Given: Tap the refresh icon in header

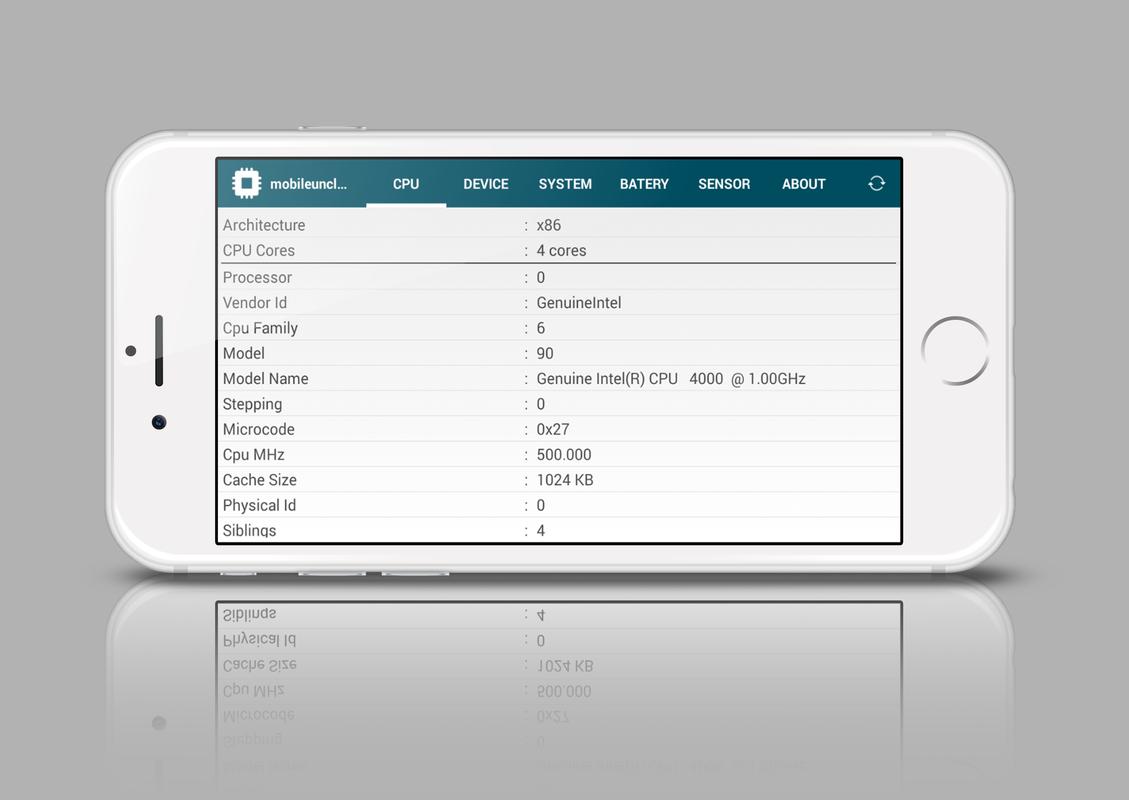Looking at the screenshot, I should tap(876, 184).
